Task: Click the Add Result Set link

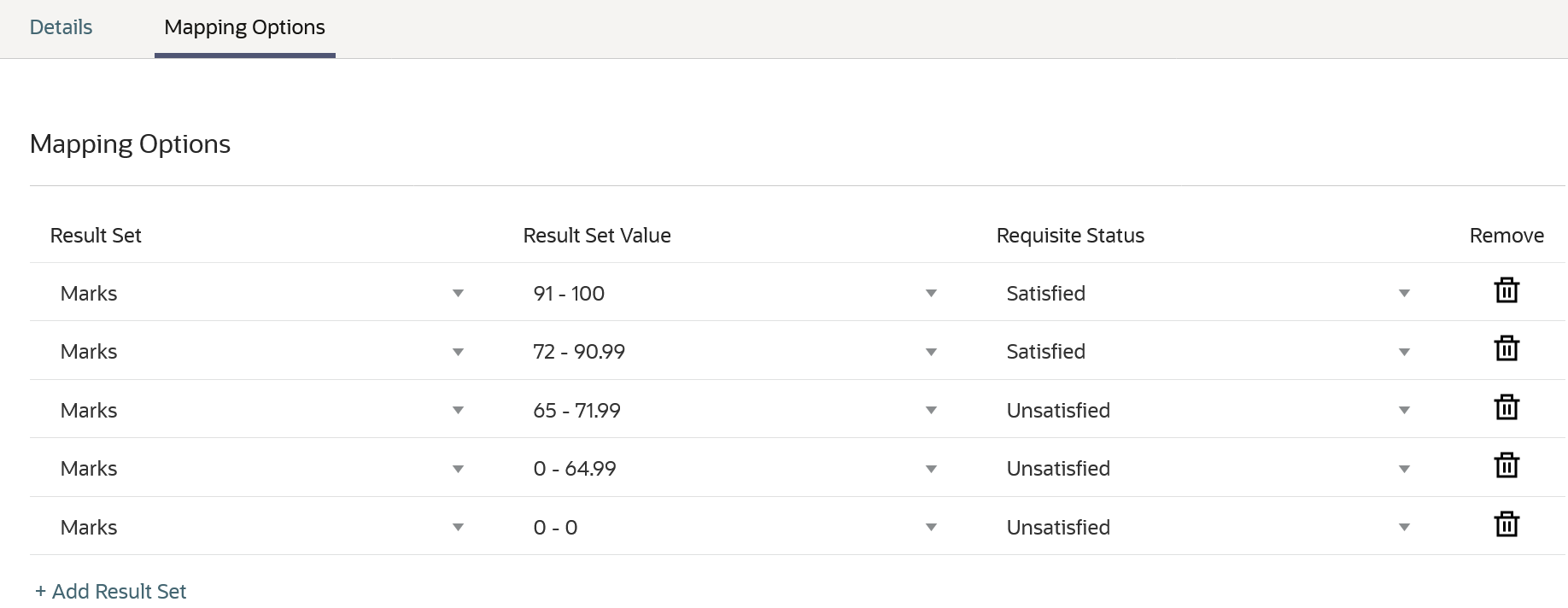Action: pos(111,591)
